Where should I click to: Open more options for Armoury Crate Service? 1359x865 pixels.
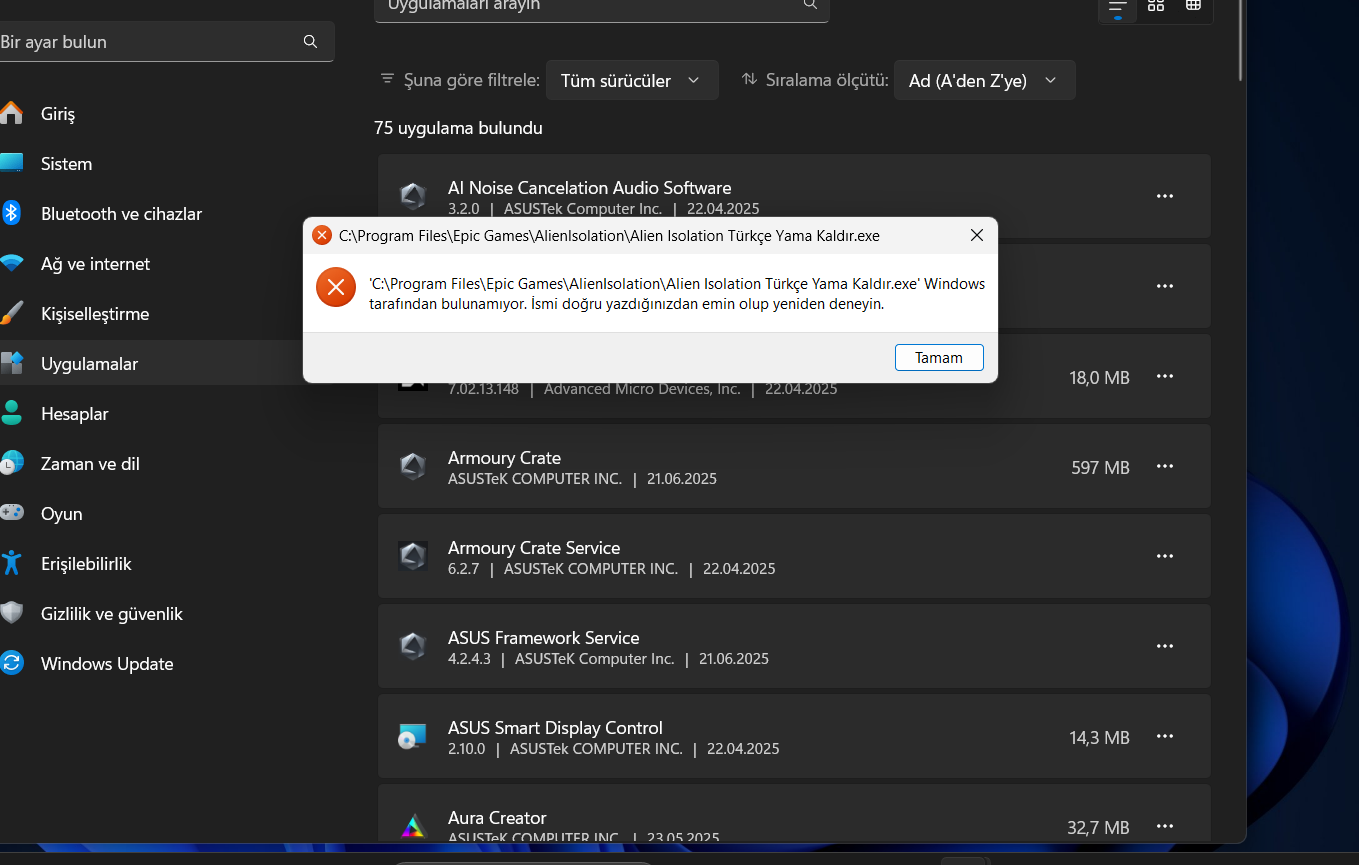(x=1165, y=556)
